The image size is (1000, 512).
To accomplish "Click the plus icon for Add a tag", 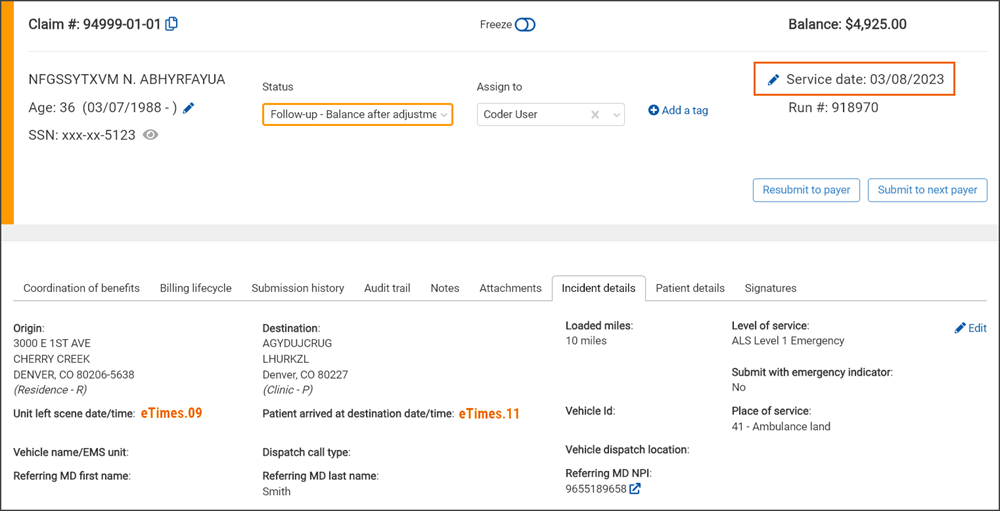I will (653, 110).
